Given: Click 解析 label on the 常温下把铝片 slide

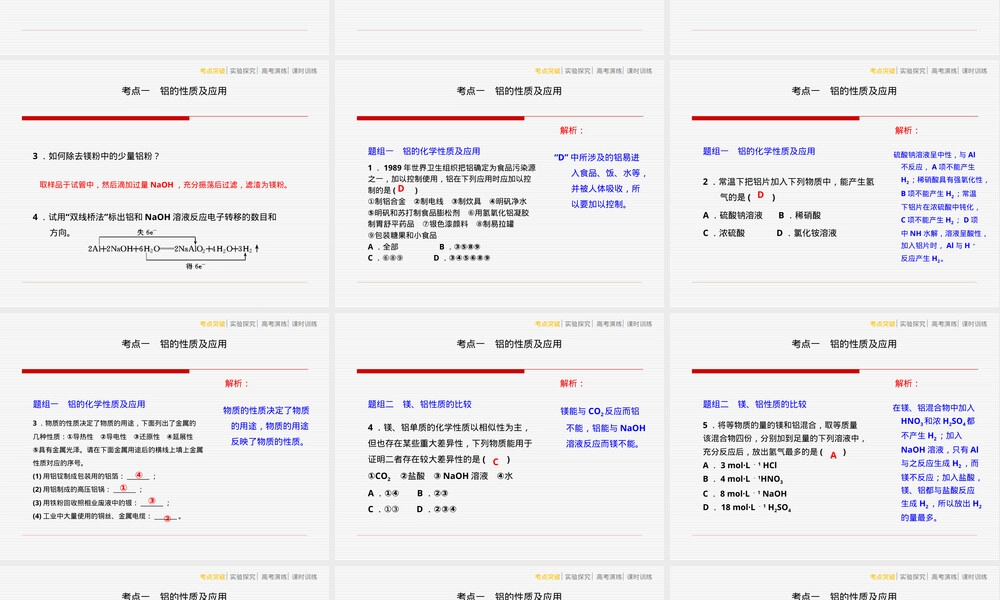Looking at the screenshot, I should coord(906,130).
